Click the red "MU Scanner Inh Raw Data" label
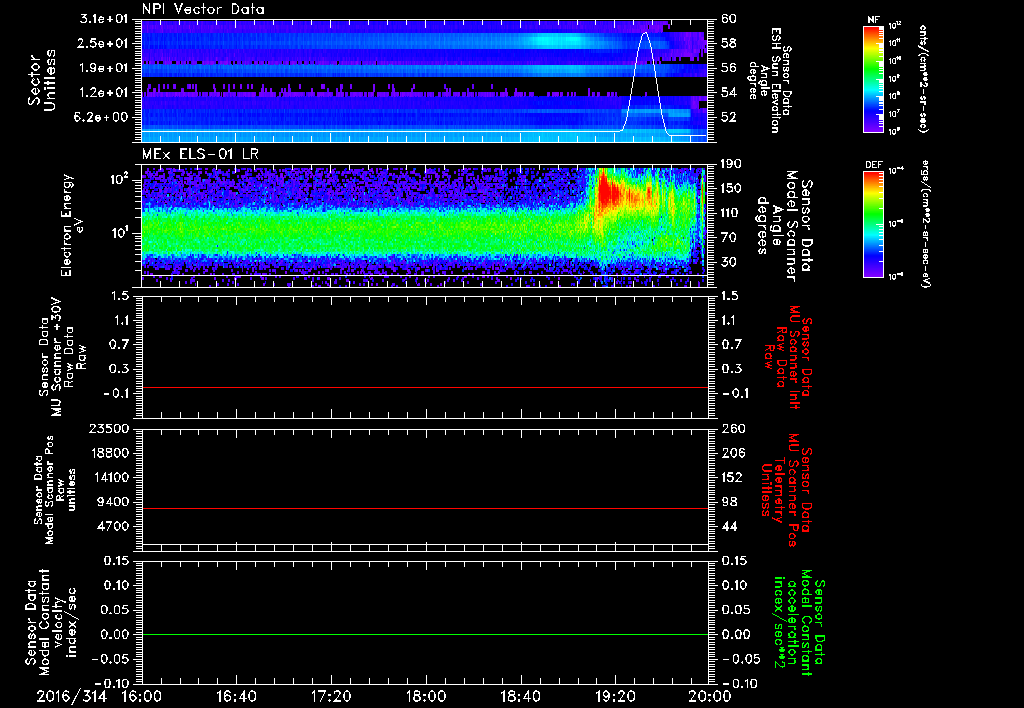The height and width of the screenshot is (708, 1024). pos(787,357)
